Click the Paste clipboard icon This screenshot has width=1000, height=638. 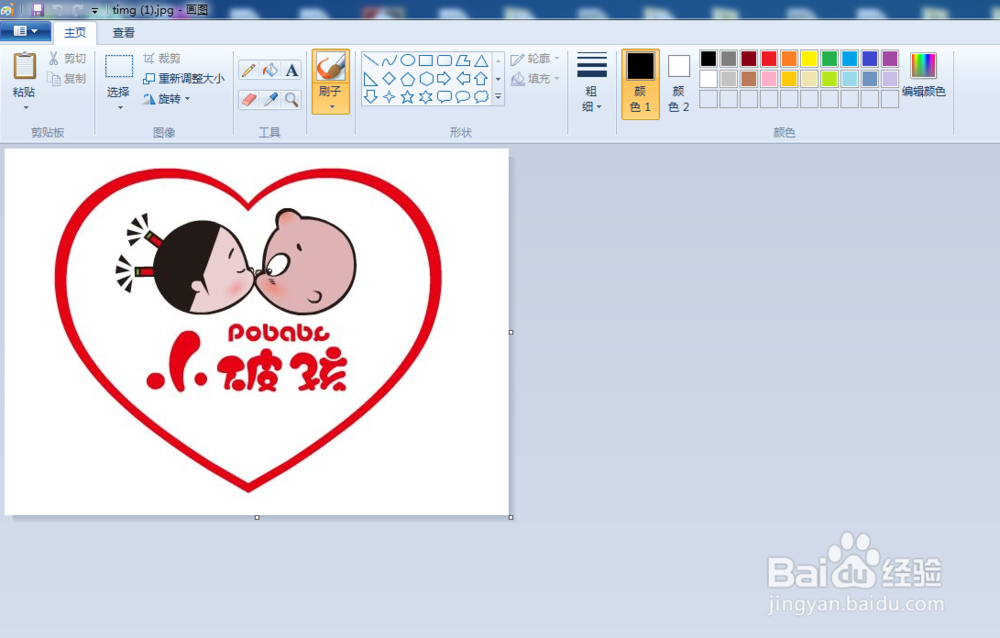pos(24,66)
